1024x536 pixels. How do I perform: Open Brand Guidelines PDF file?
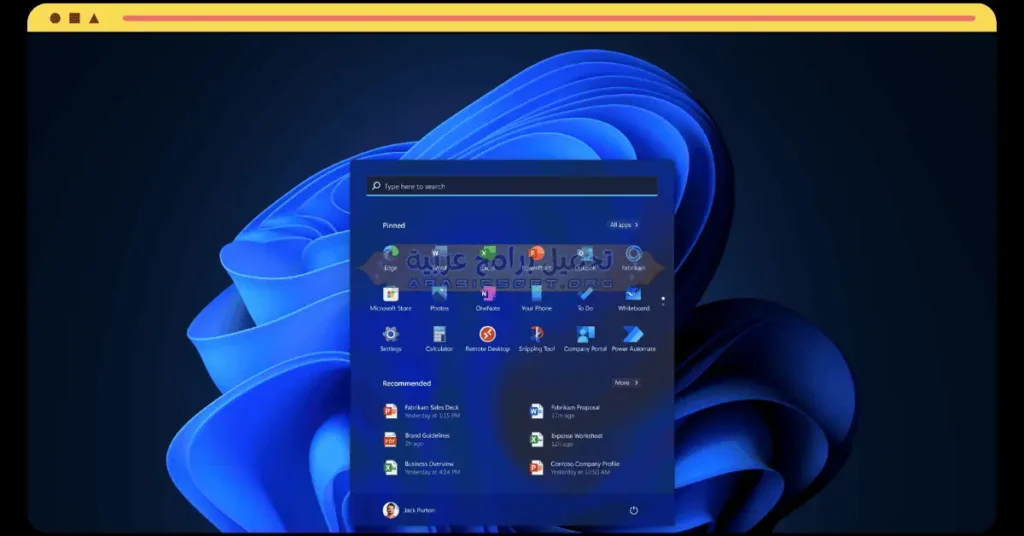tap(417, 439)
